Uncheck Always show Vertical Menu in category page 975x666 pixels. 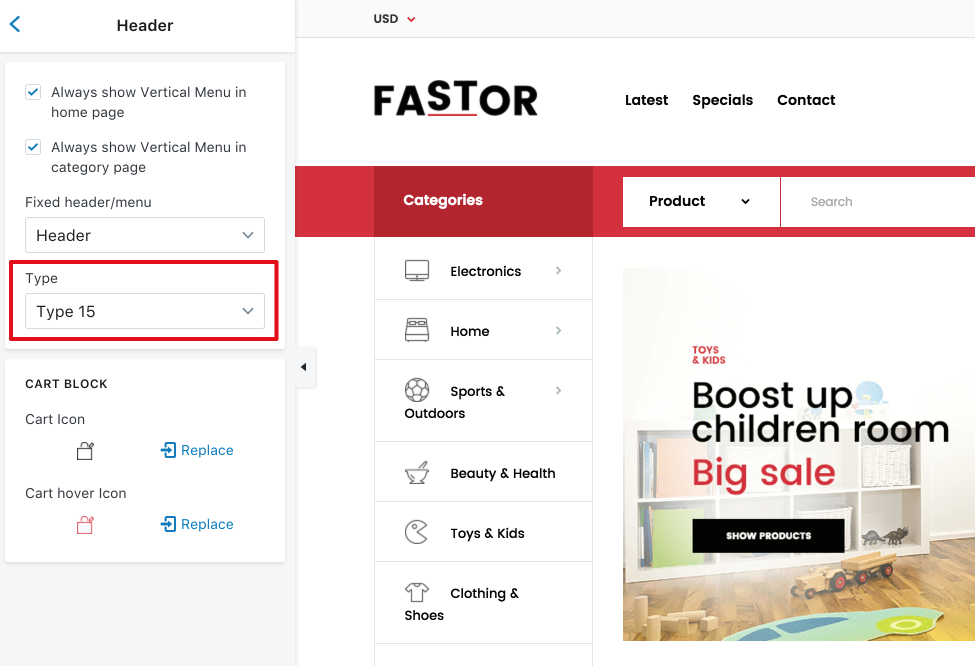[33, 147]
